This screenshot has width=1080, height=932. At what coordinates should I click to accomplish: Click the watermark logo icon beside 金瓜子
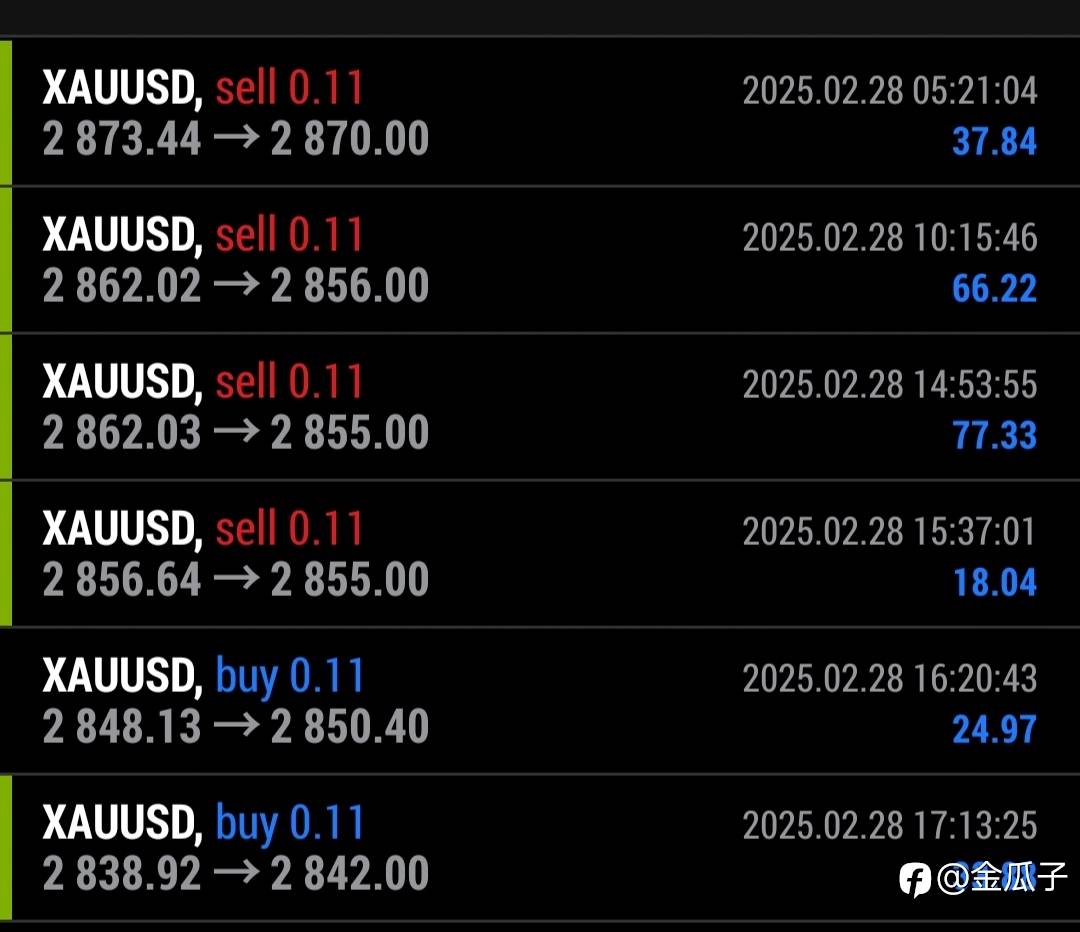point(915,879)
